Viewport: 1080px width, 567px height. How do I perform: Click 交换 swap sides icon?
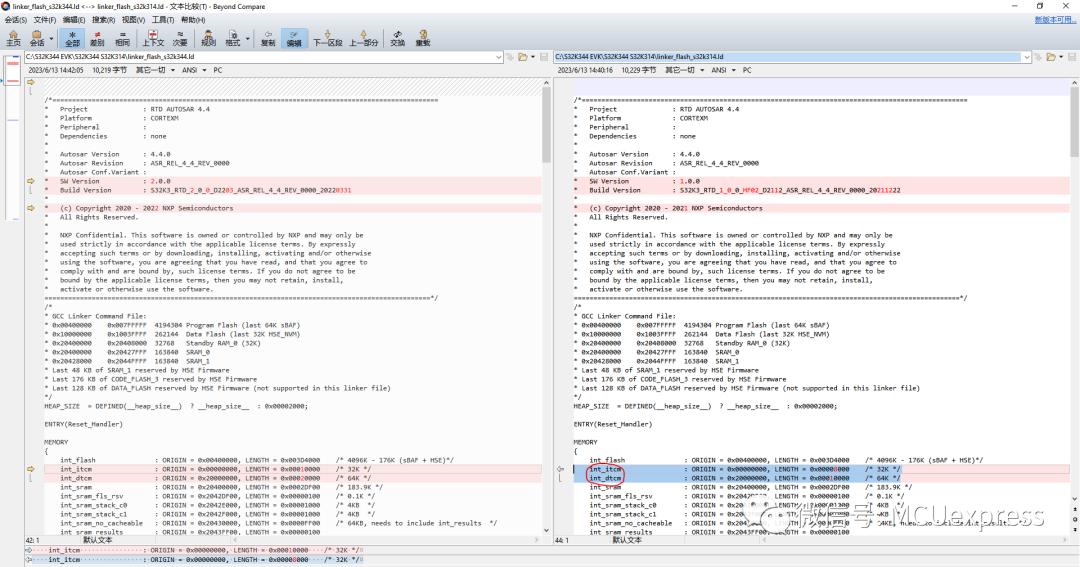(x=397, y=38)
